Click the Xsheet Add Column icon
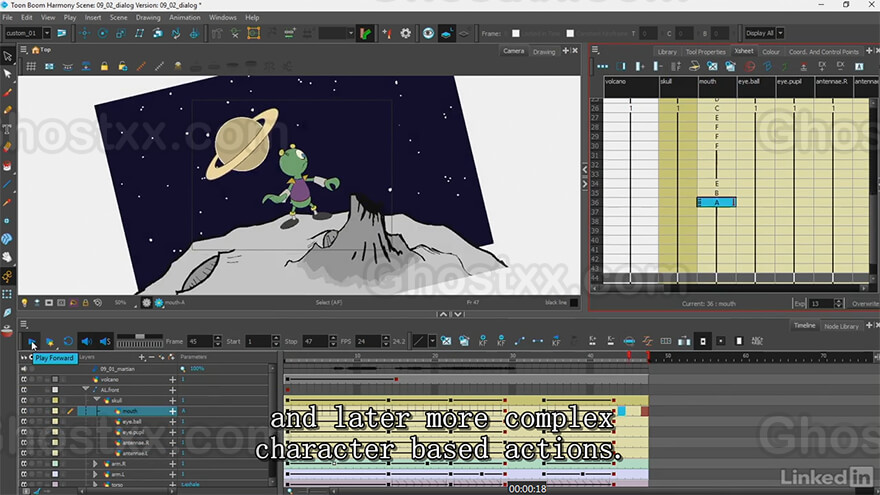Viewport: 880px width, 495px height. coord(639,66)
